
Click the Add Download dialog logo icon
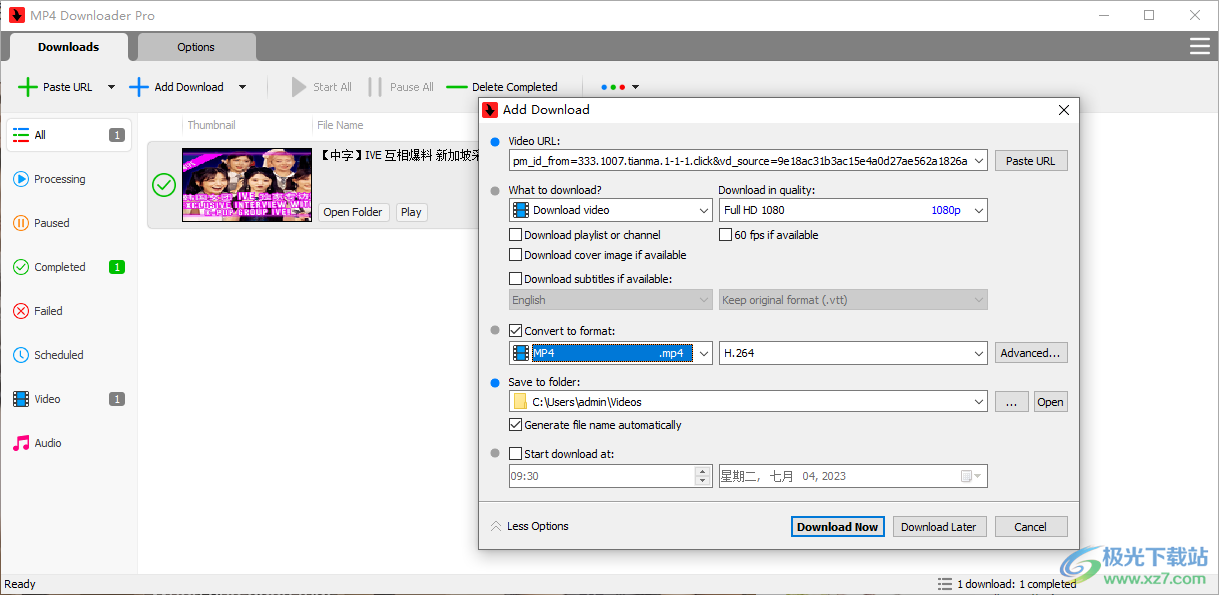[490, 110]
